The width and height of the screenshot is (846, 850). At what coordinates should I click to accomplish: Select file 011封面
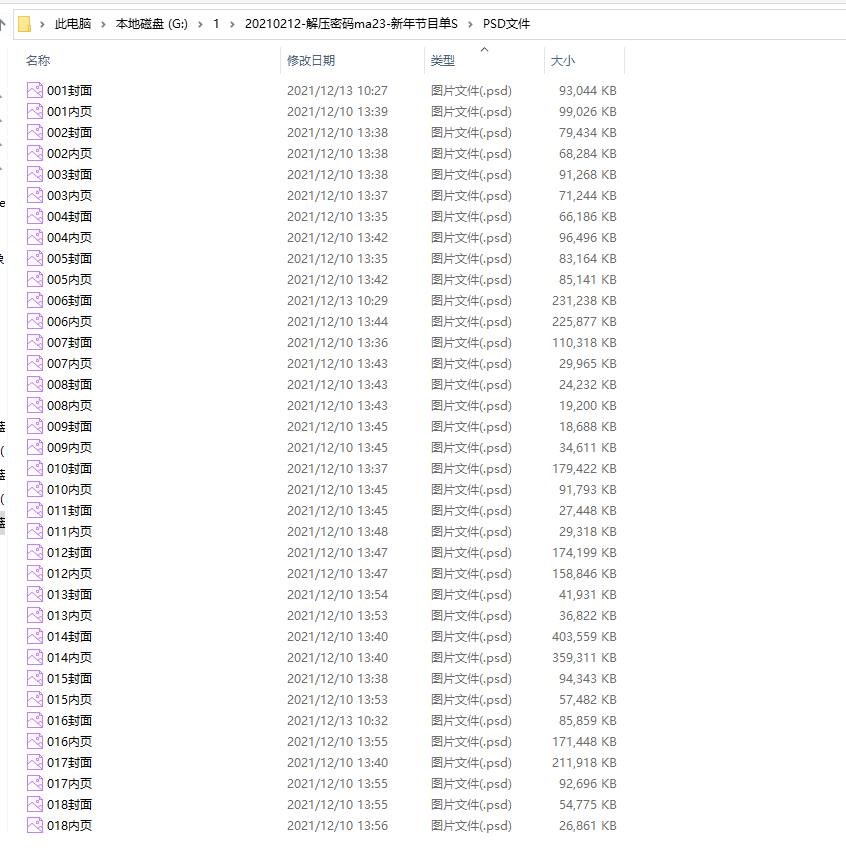69,511
